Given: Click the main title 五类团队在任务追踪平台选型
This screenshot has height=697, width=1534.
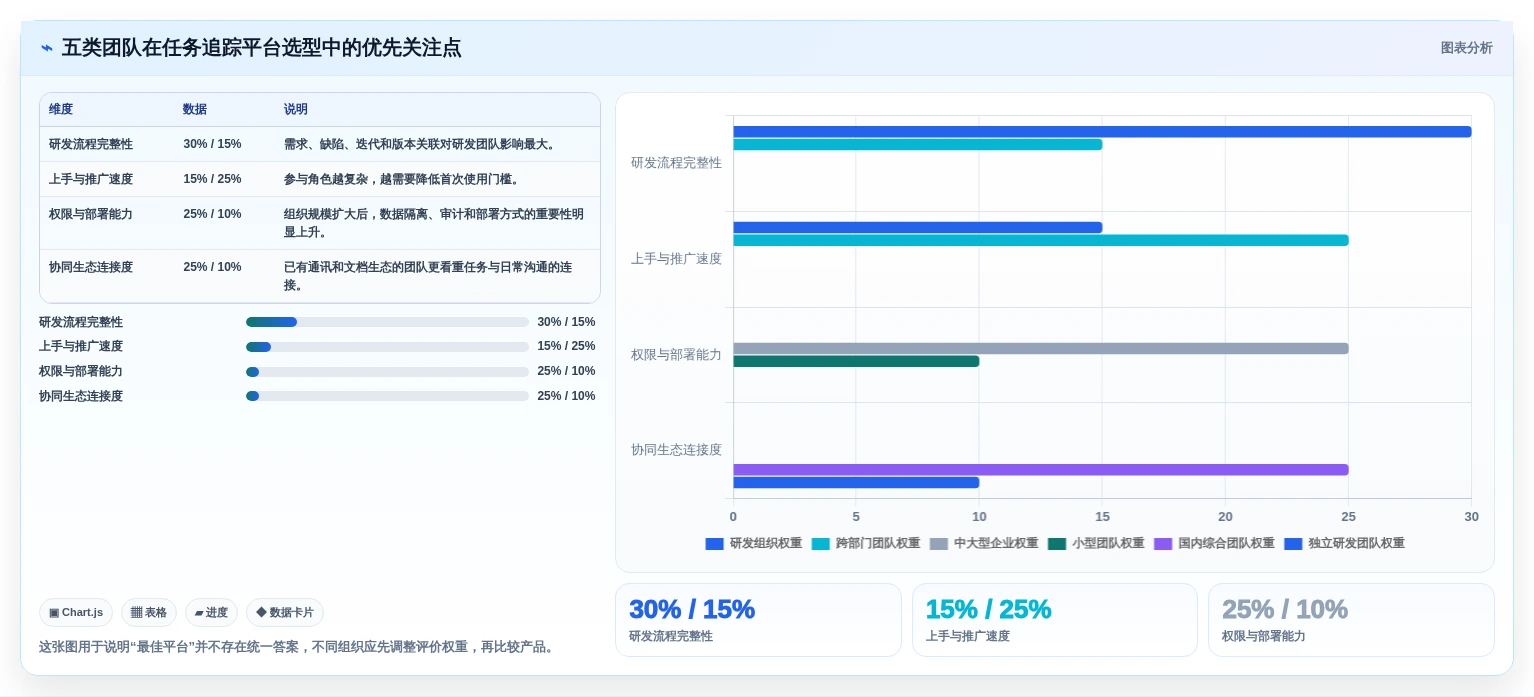Looking at the screenshot, I should [x=262, y=48].
